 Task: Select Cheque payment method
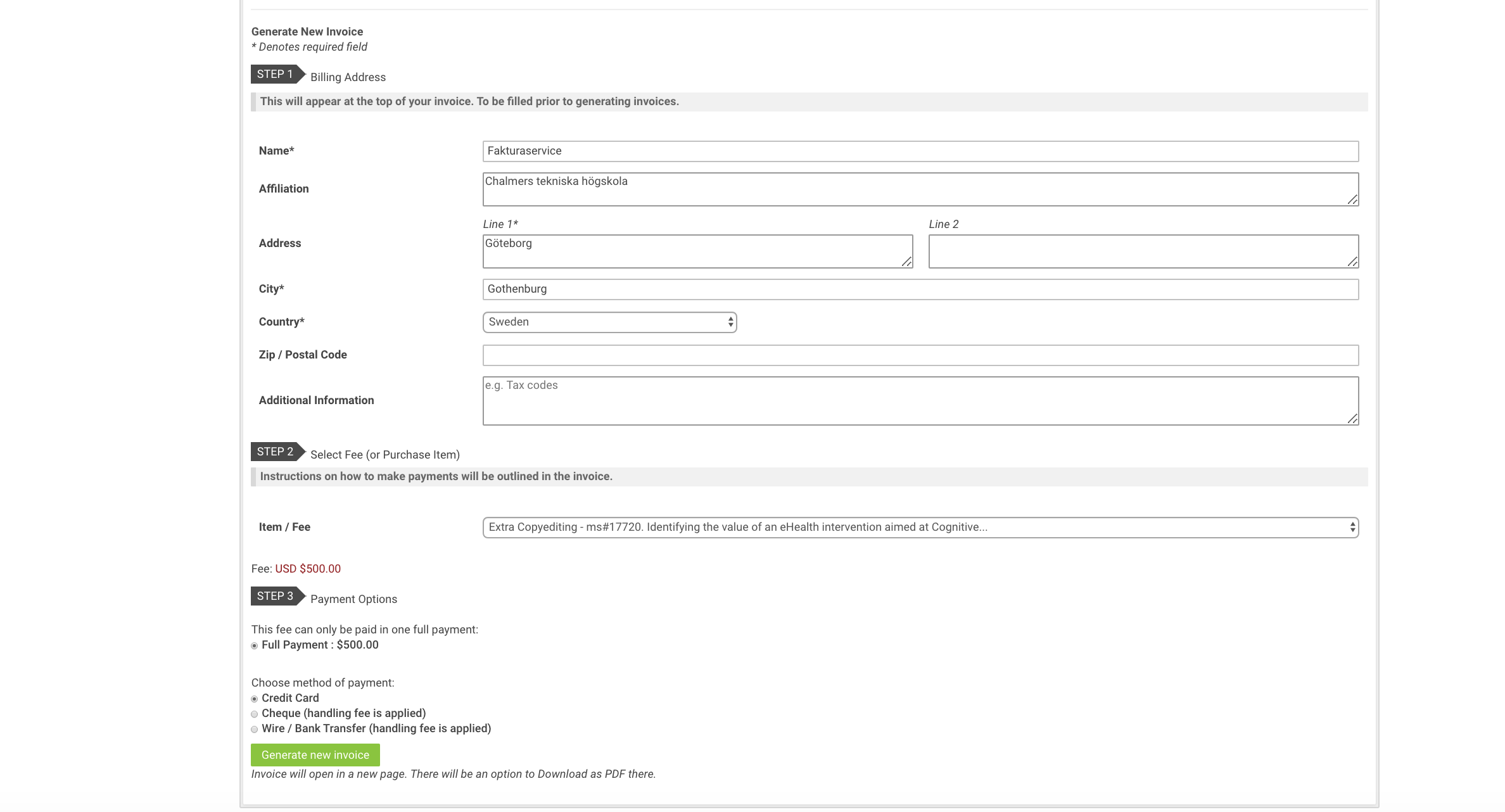(x=255, y=714)
